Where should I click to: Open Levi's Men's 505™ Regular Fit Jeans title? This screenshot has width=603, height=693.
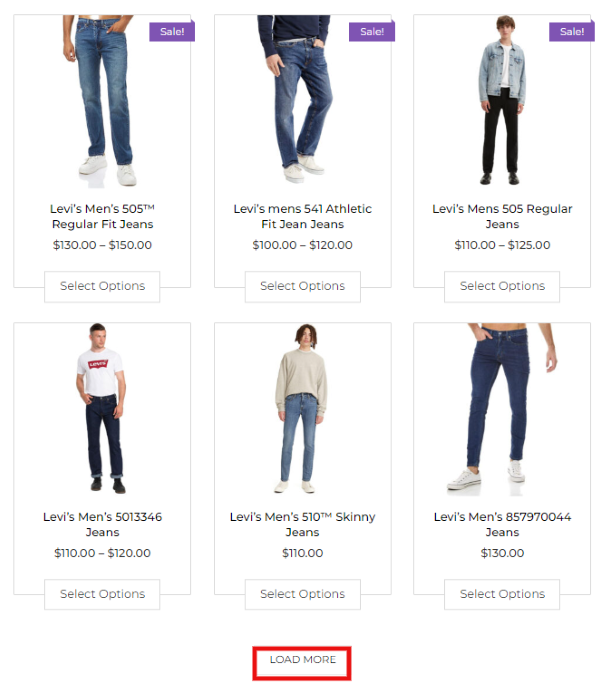tap(102, 216)
